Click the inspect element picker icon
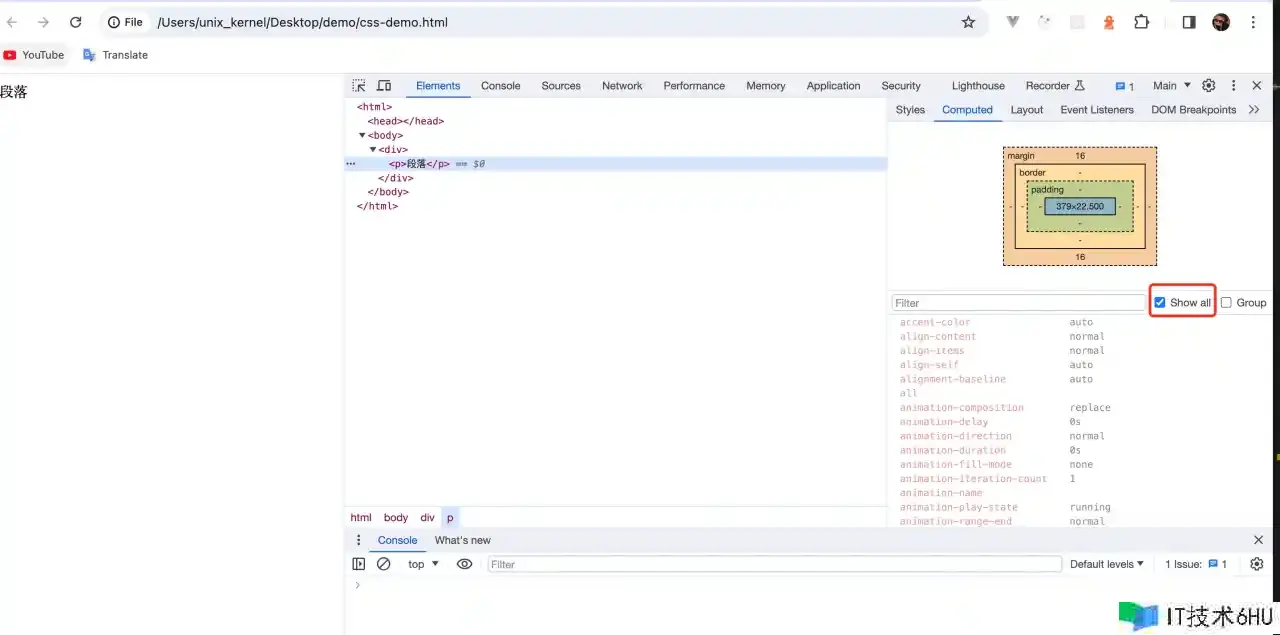This screenshot has width=1280, height=635. (x=359, y=86)
